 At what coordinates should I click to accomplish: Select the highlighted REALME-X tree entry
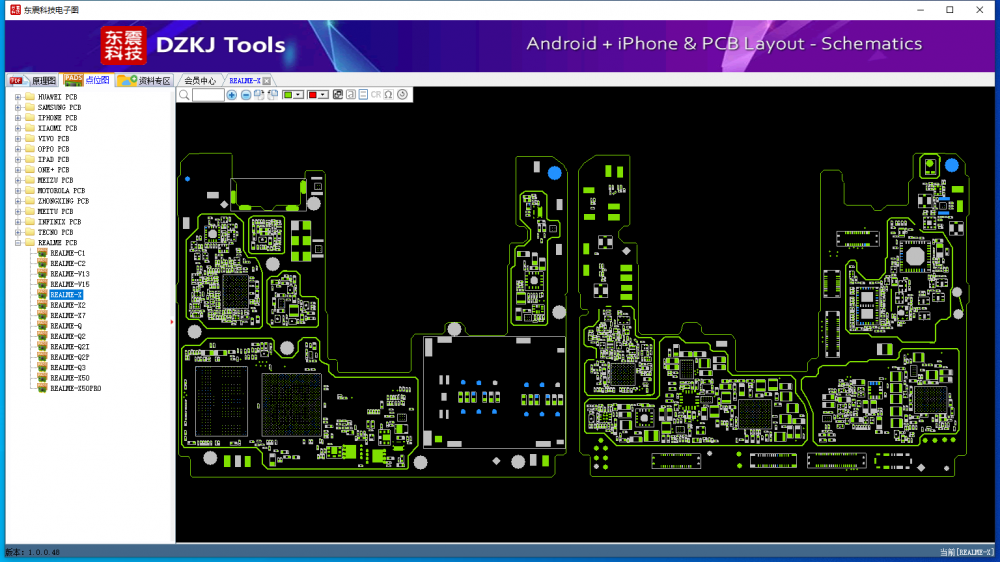click(66, 295)
